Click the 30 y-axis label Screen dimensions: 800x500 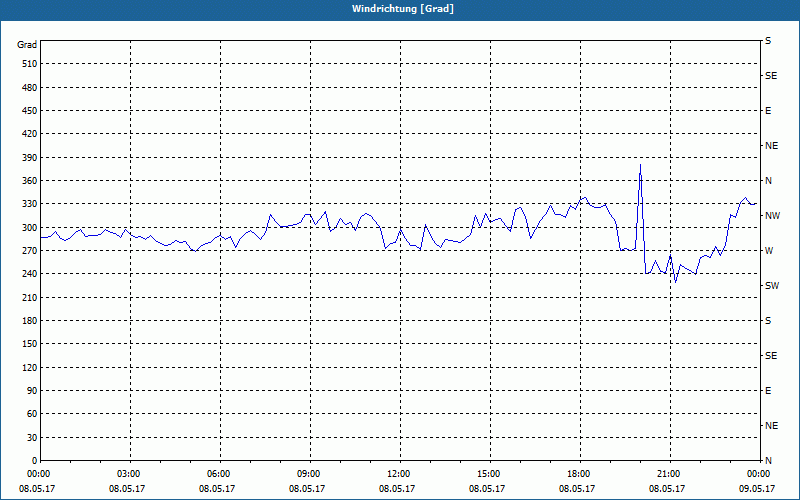tap(32, 438)
